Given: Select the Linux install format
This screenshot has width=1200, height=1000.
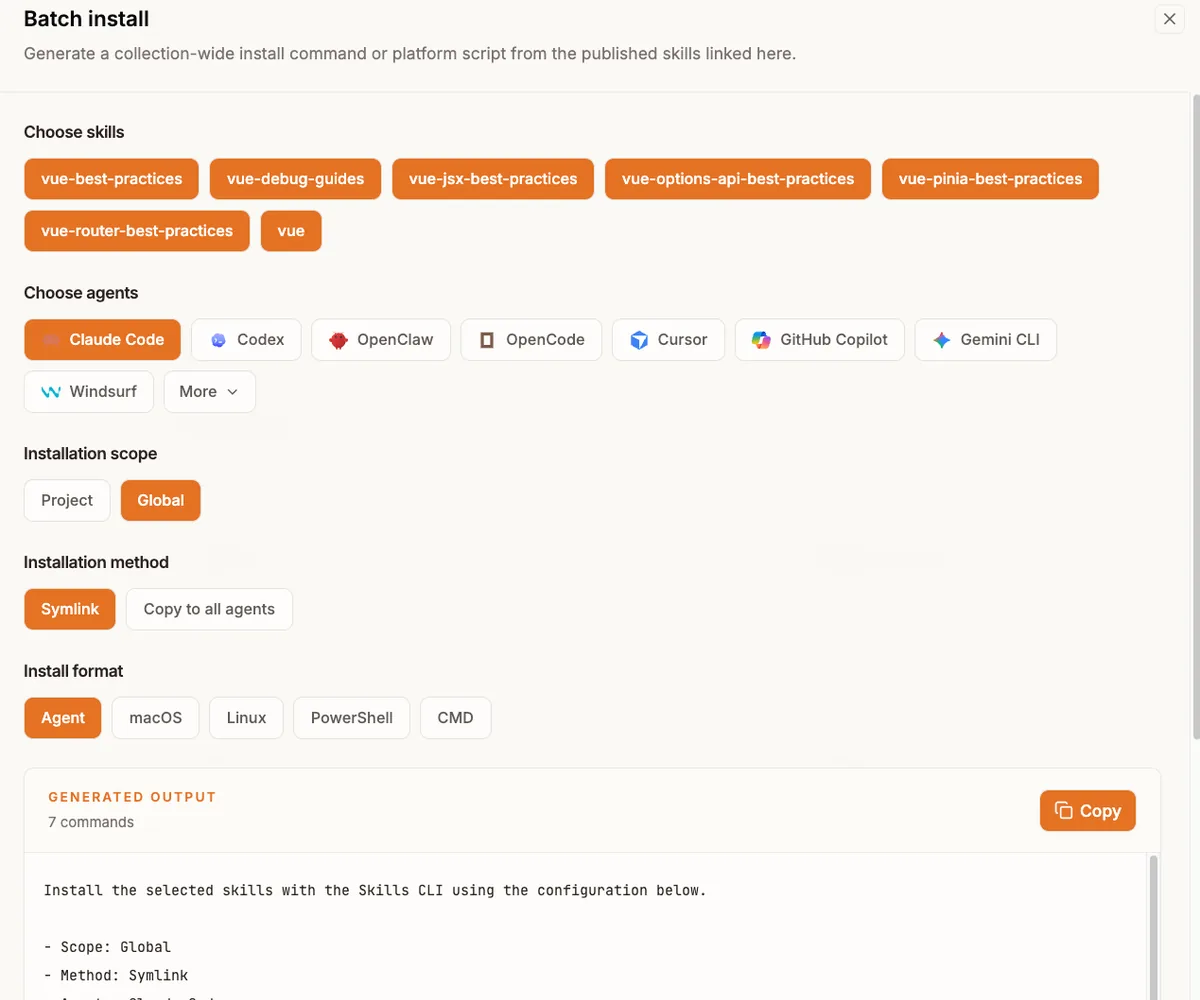Looking at the screenshot, I should (246, 718).
